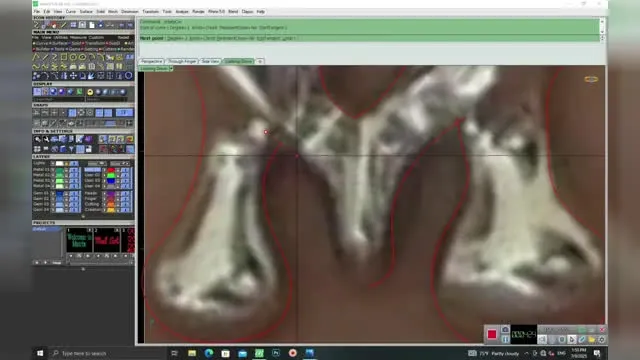Open second dropdown in the Lights layer row
The height and width of the screenshot is (360, 640).
120,163
